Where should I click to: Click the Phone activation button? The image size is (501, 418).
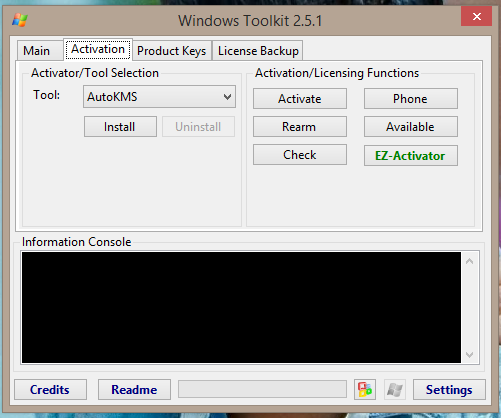(x=411, y=99)
